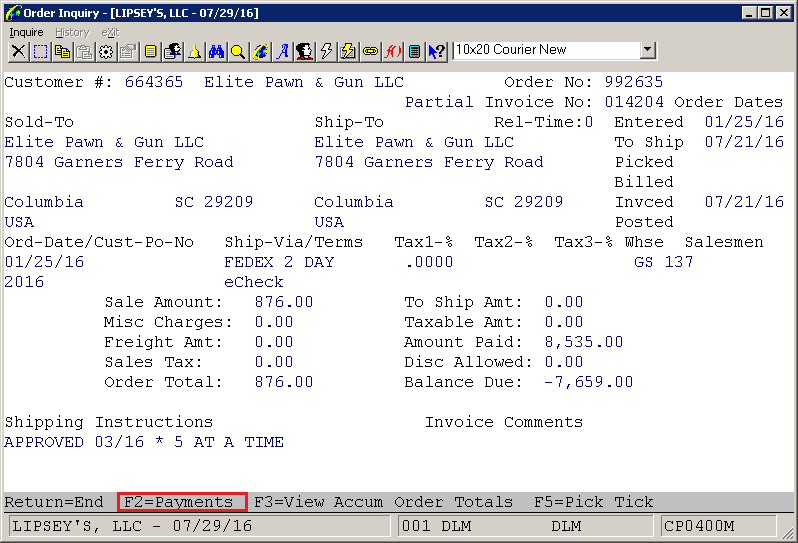Open the font dropdown arrow

(x=647, y=50)
